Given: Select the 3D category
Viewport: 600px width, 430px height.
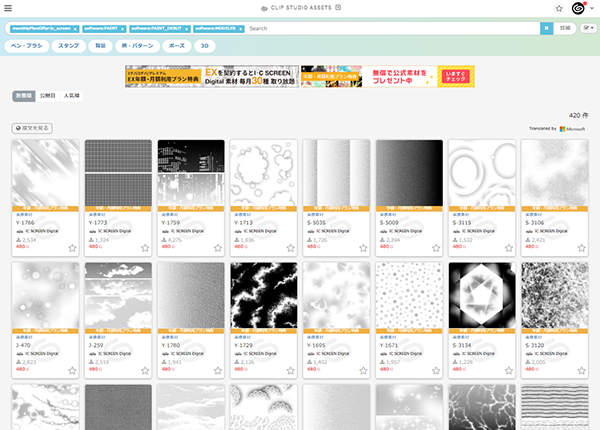Looking at the screenshot, I should (205, 46).
